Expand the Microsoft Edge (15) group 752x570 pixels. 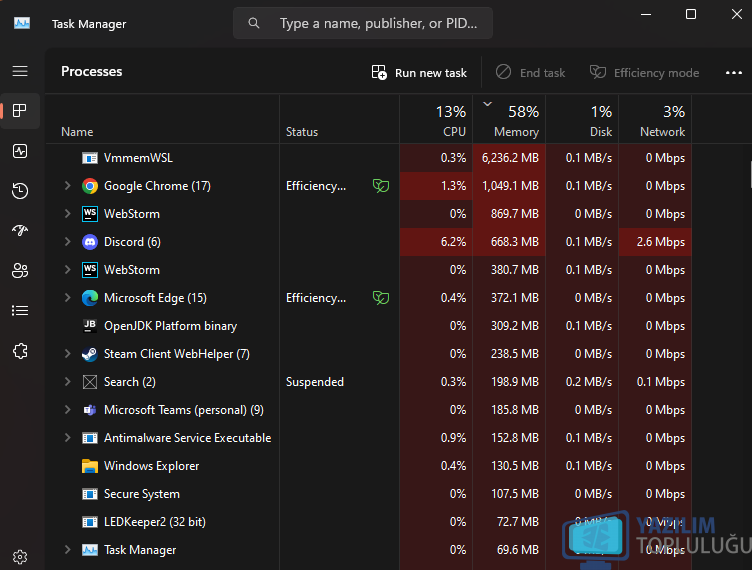pos(68,298)
